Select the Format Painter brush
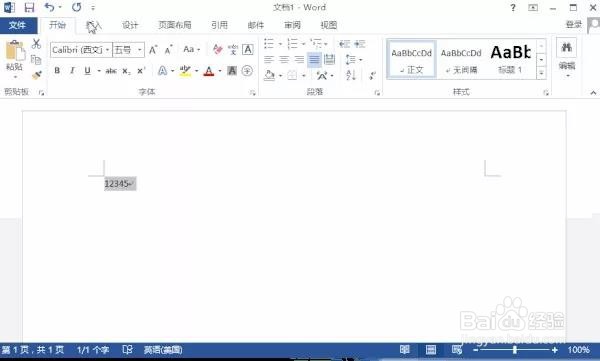Image resolution: width=600 pixels, height=361 pixels. tap(36, 75)
